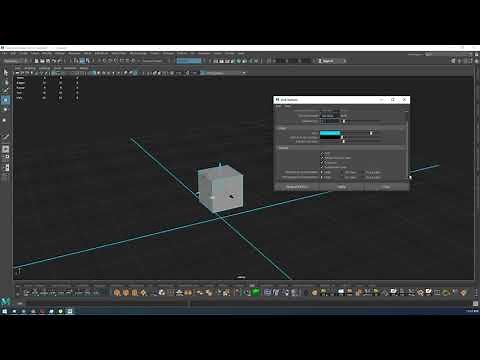
Task: Open the main File menu
Action: (4, 53)
